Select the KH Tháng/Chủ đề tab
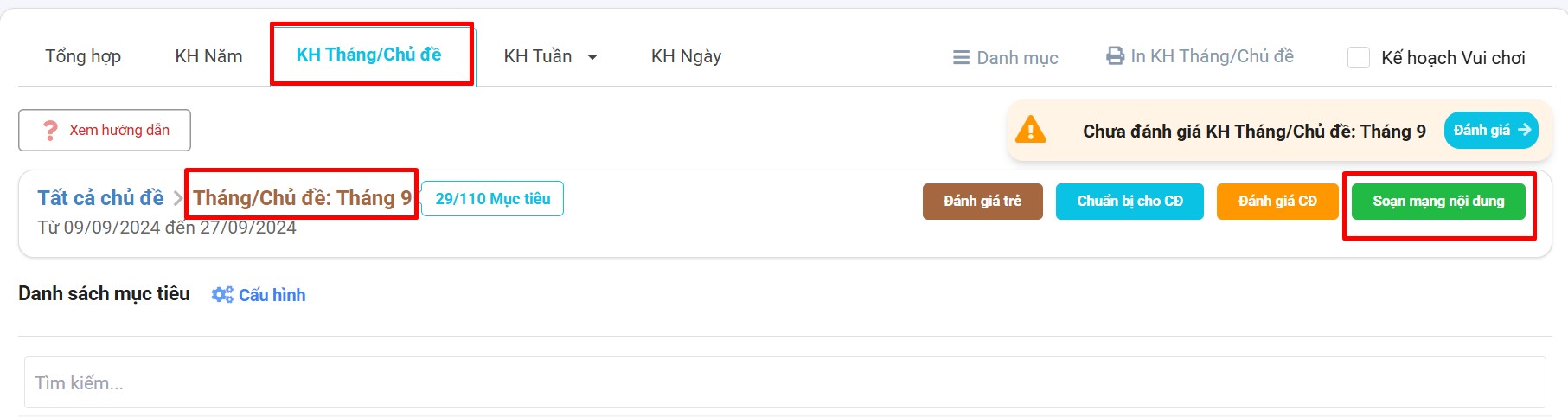Screen dimensions: 1568x417 click(x=368, y=55)
